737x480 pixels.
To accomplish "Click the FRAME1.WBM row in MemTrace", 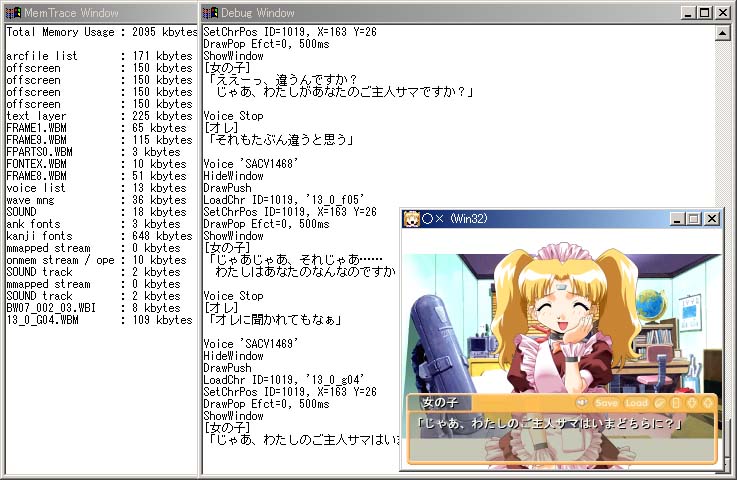I will (x=96, y=128).
